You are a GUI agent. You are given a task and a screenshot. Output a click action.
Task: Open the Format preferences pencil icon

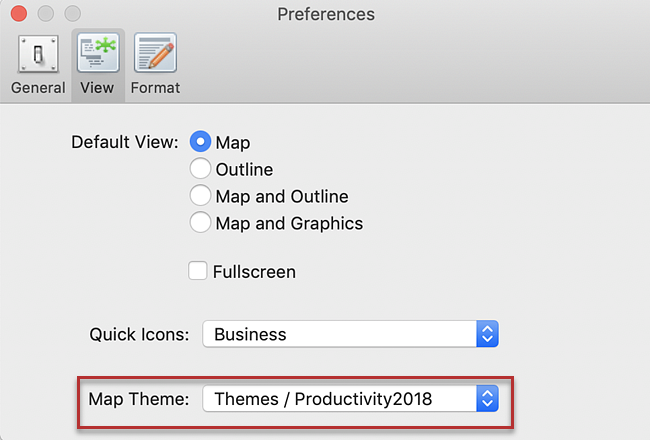pyautogui.click(x=155, y=53)
